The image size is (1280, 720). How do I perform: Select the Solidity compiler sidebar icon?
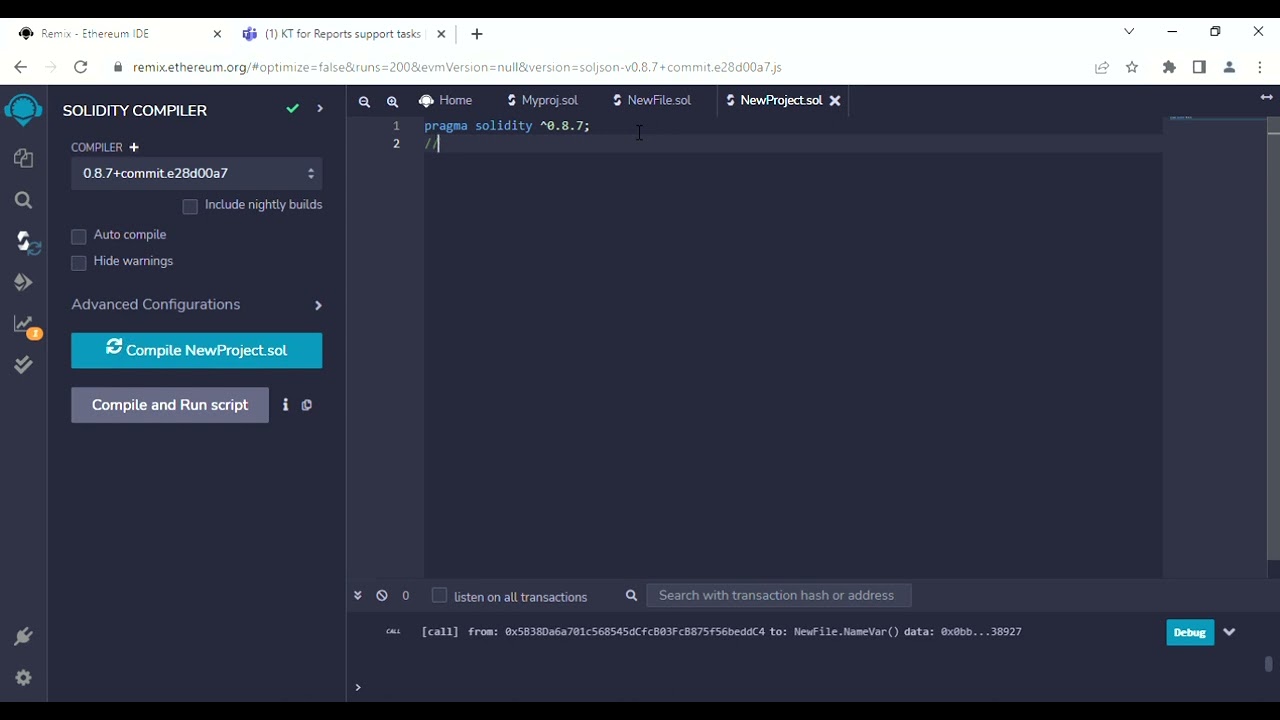[x=26, y=242]
